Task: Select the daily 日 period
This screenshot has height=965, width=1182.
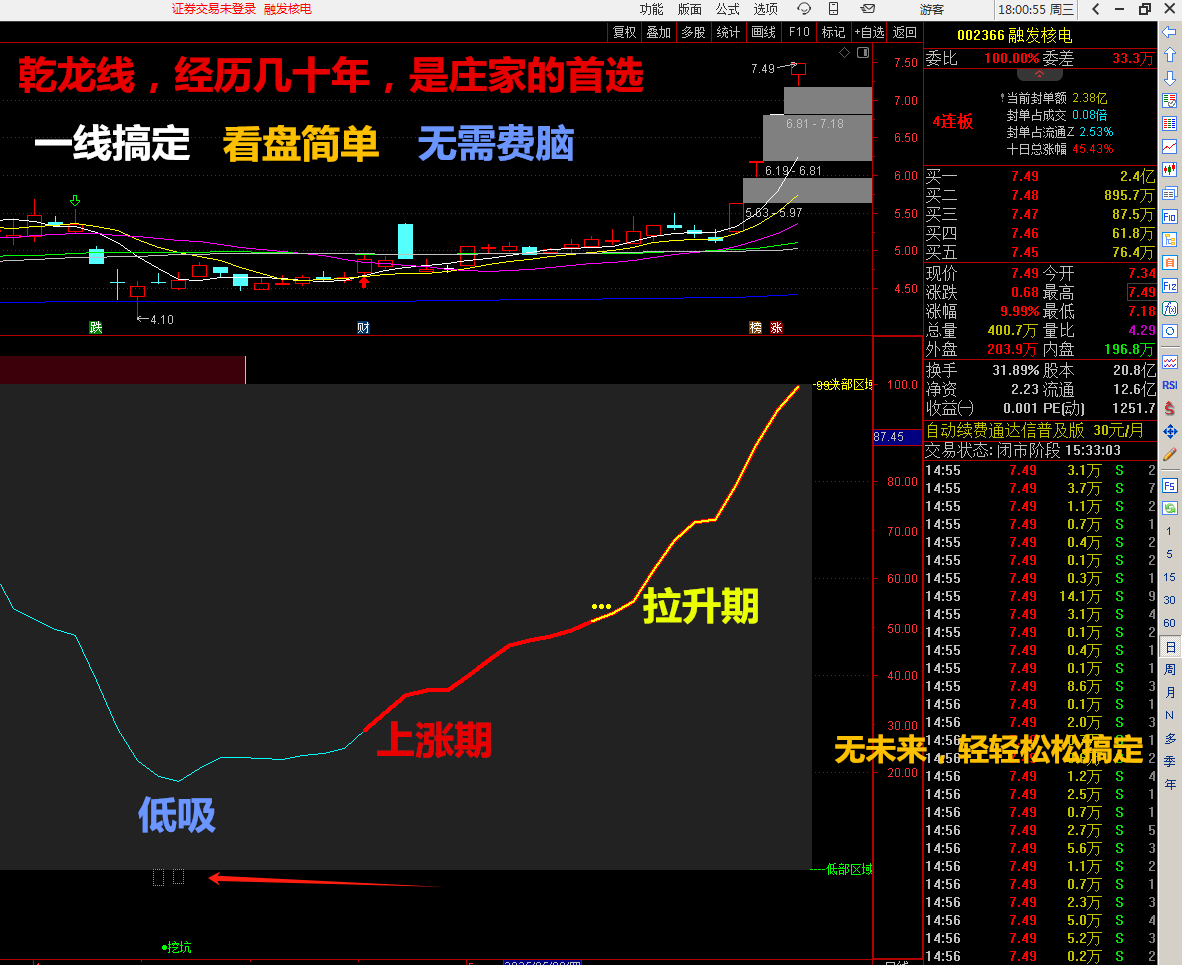Action: coord(1169,647)
